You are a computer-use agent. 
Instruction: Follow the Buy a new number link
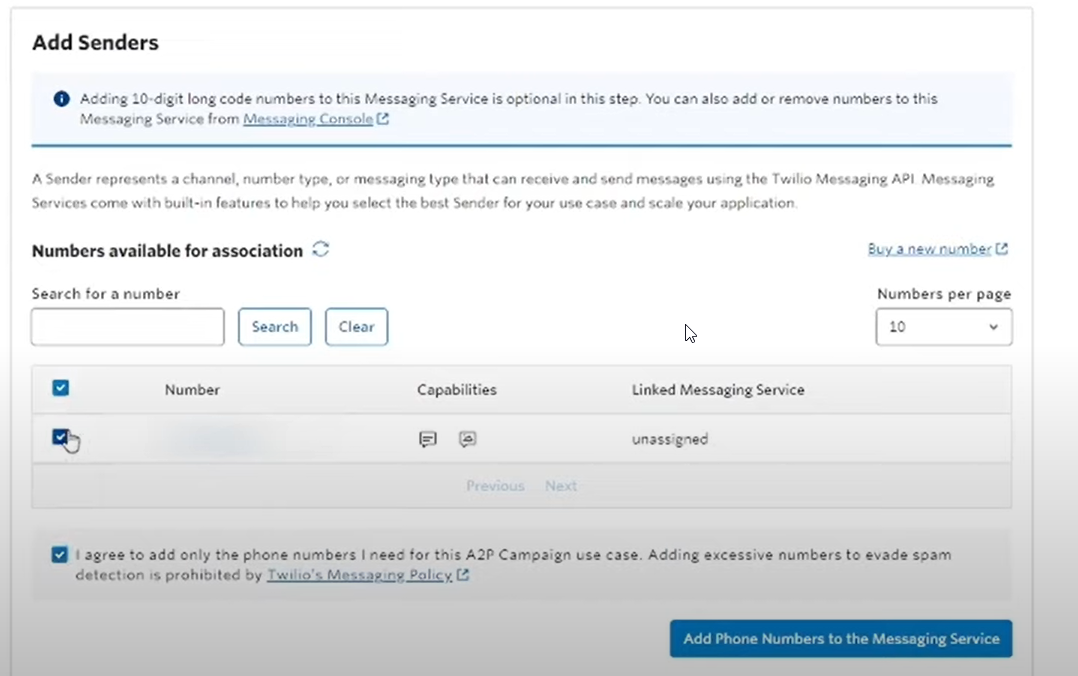tap(930, 248)
